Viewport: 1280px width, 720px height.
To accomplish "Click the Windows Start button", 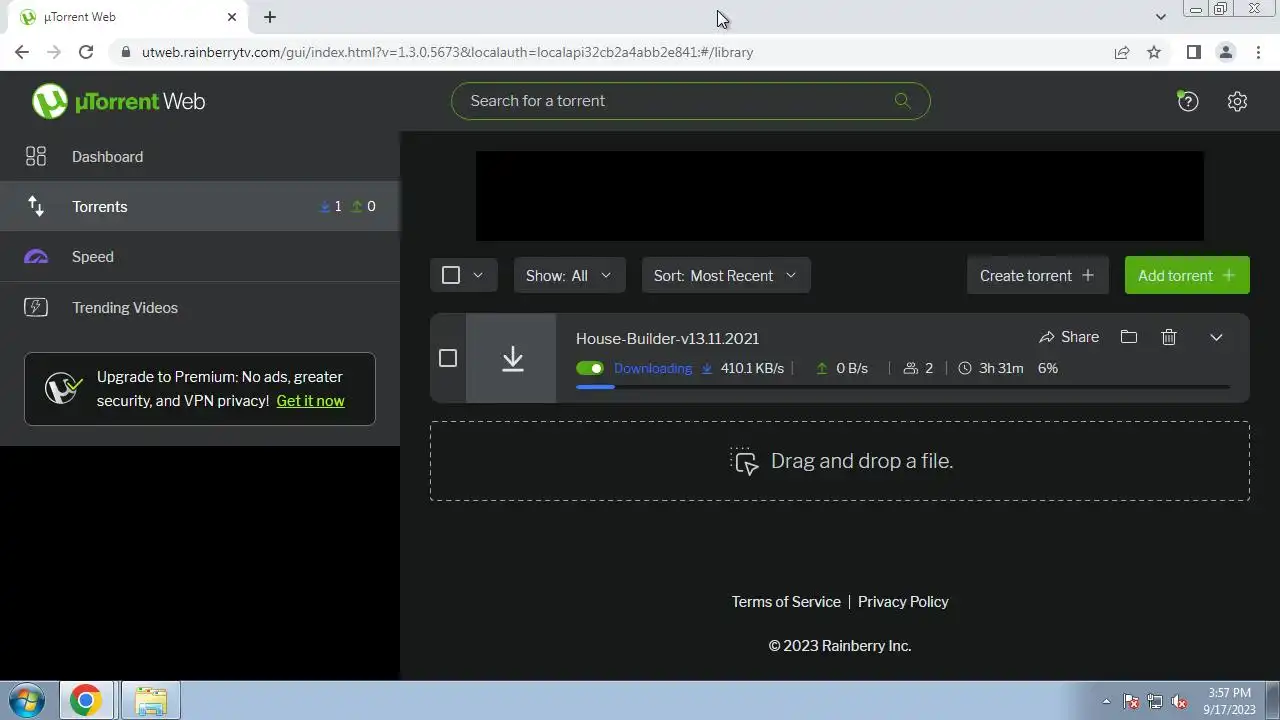I will click(x=27, y=700).
